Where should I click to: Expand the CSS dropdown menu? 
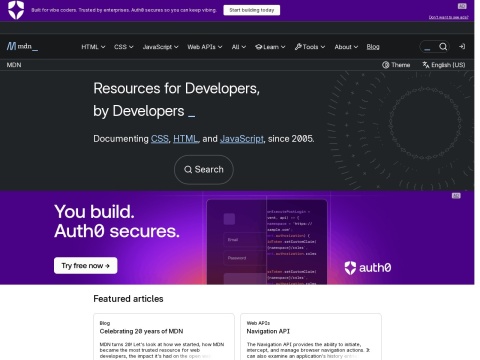[124, 47]
